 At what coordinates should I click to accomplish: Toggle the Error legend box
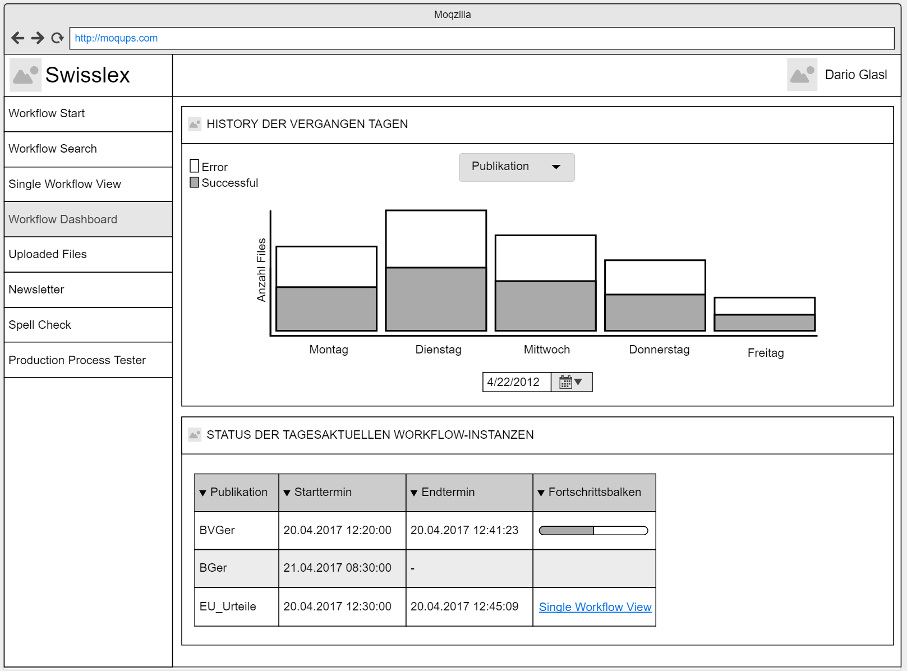click(195, 166)
